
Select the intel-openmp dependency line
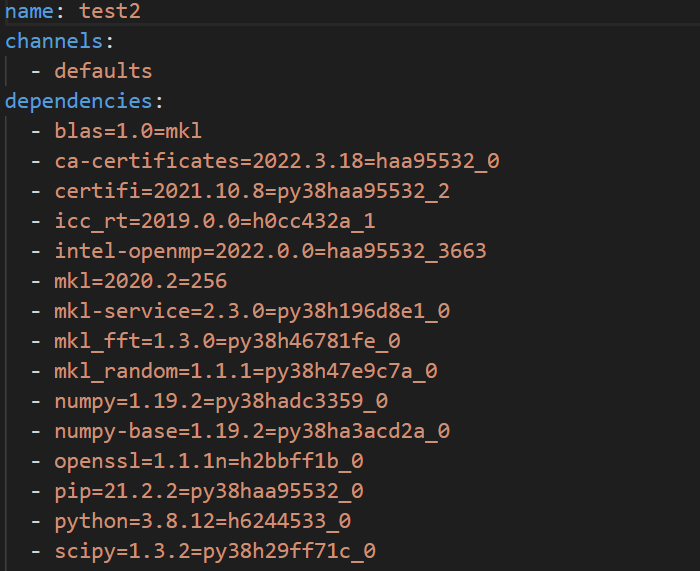pyautogui.click(x=271, y=251)
